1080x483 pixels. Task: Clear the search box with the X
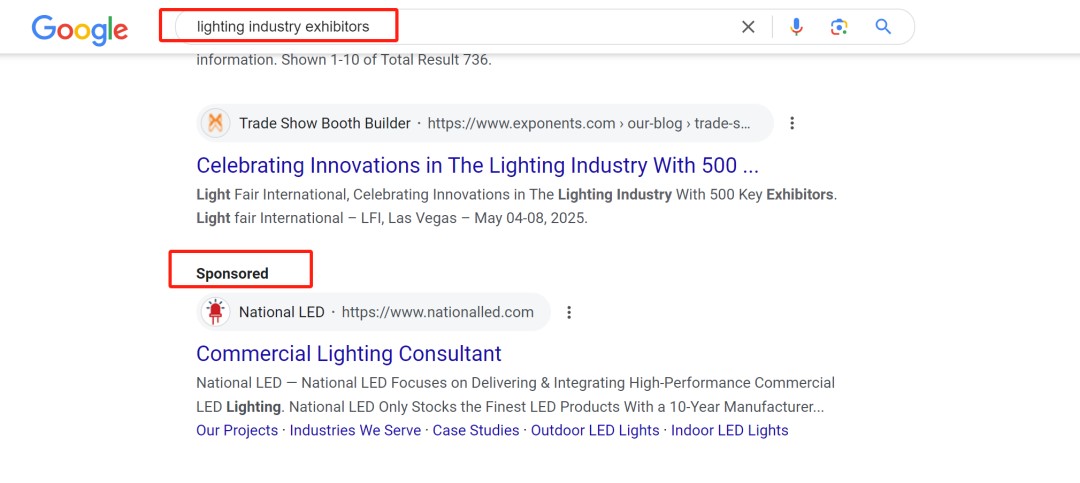(748, 27)
